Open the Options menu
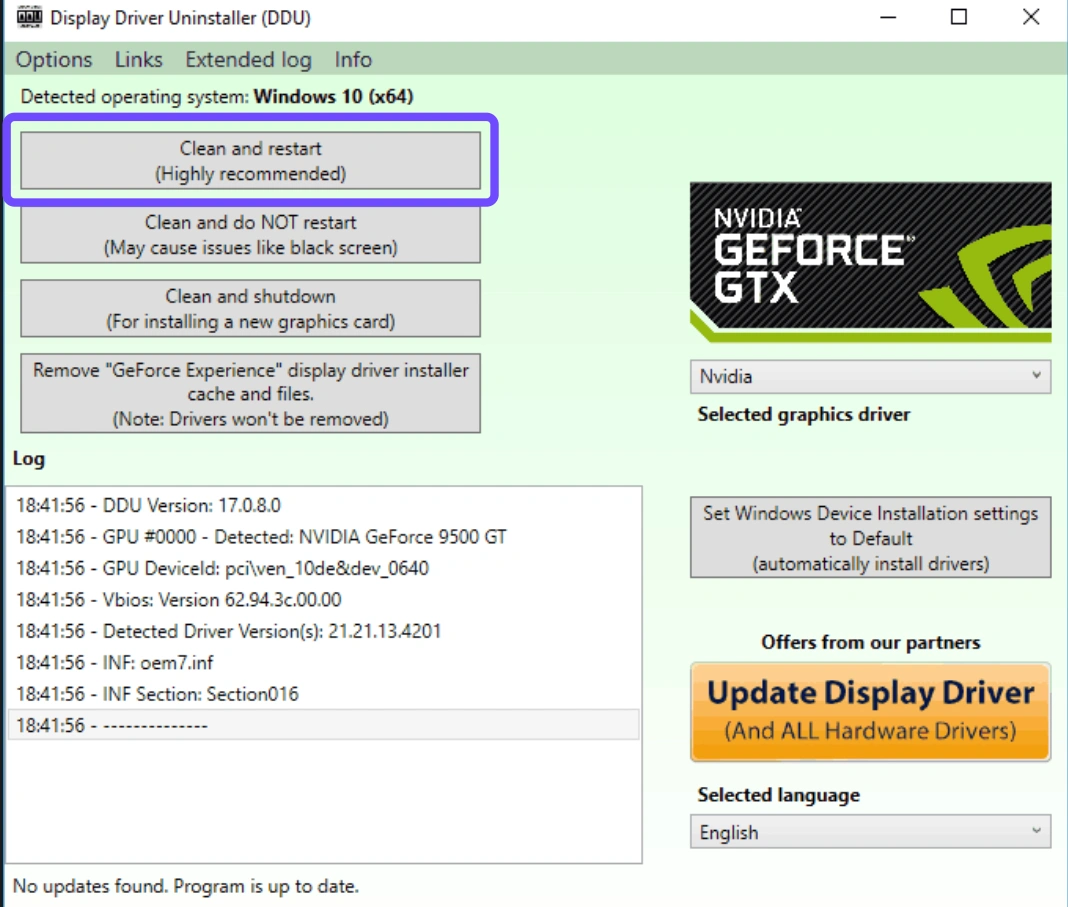Image resolution: width=1068 pixels, height=907 pixels. (x=54, y=60)
